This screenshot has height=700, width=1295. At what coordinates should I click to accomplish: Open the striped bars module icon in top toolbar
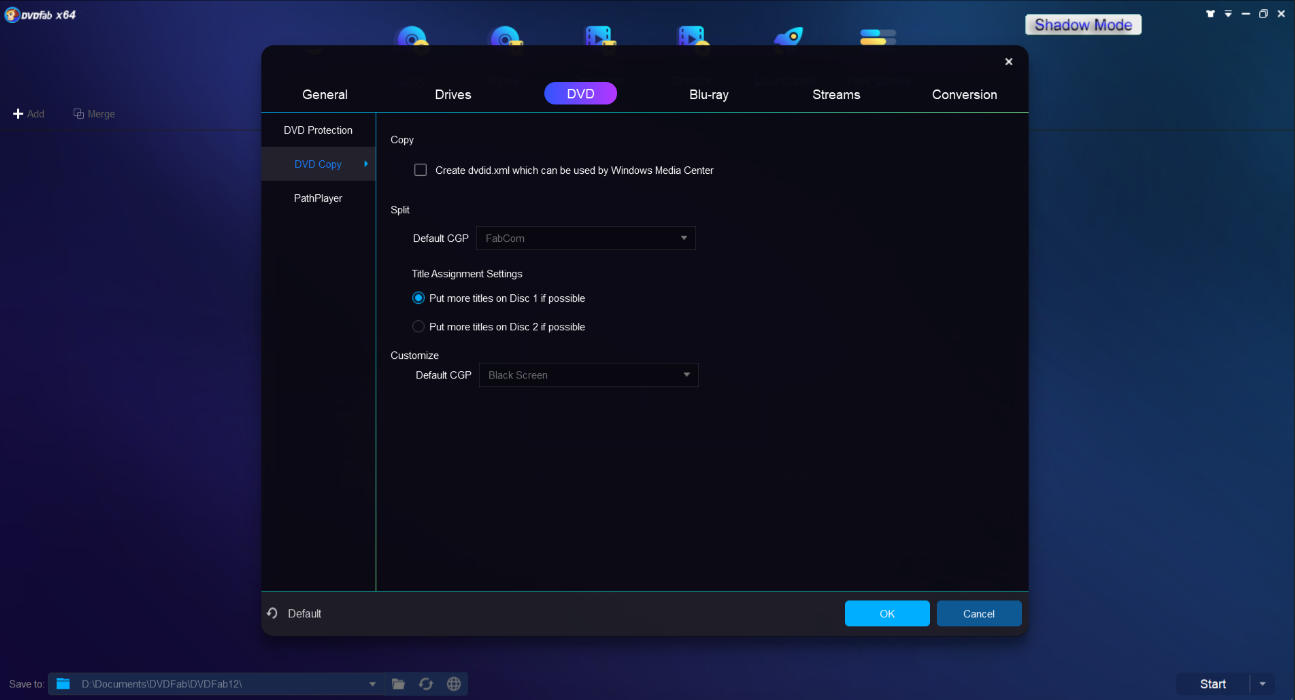coord(877,37)
